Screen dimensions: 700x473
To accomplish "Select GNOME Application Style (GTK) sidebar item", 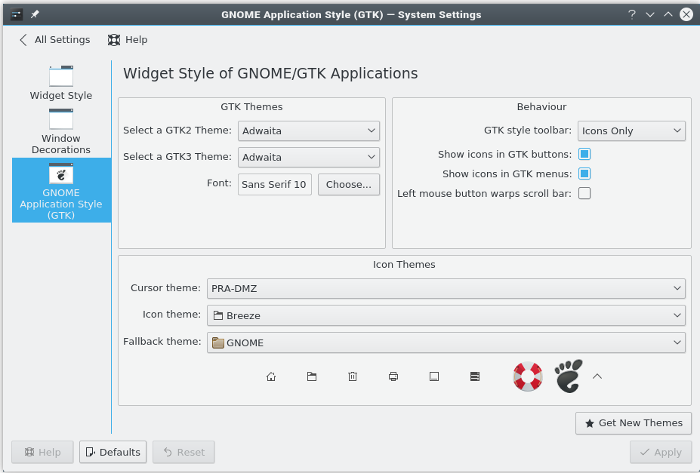I will click(61, 191).
